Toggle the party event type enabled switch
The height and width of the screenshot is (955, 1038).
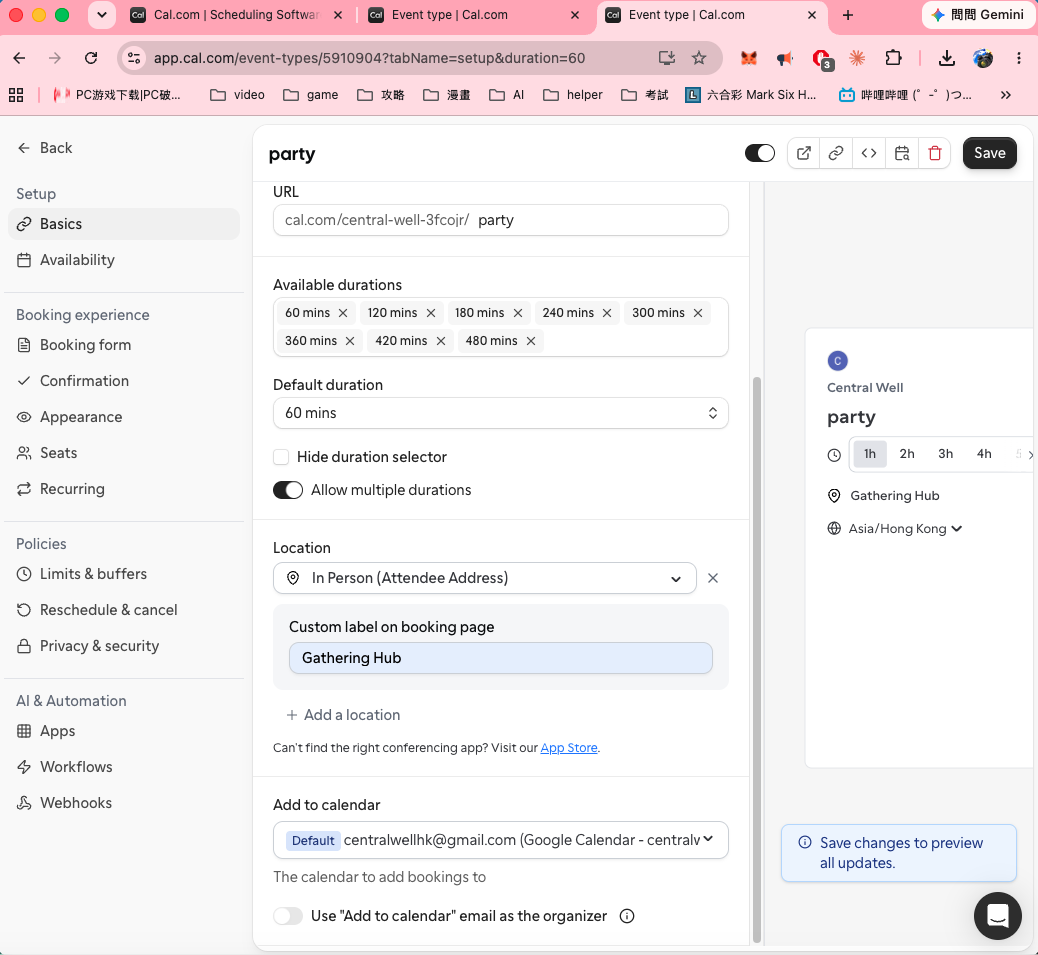tap(759, 154)
